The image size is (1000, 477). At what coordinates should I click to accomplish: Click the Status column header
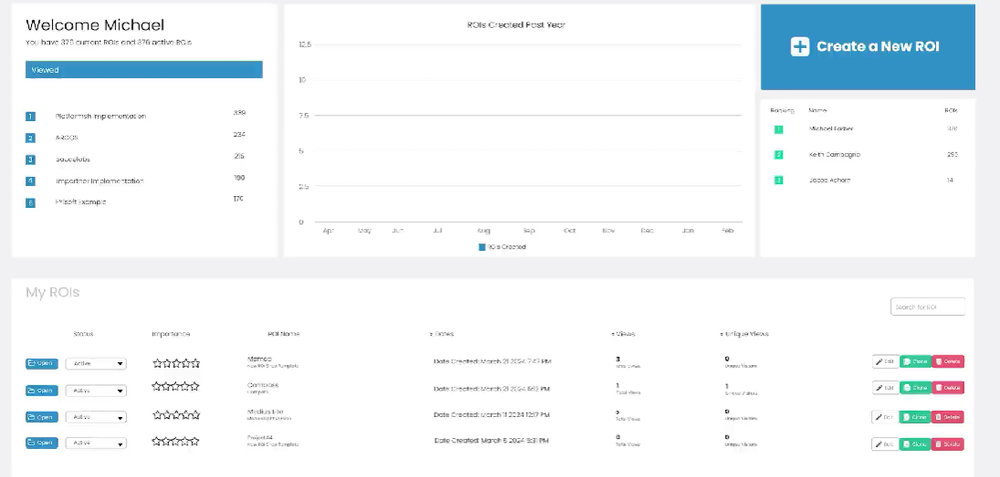click(x=83, y=334)
